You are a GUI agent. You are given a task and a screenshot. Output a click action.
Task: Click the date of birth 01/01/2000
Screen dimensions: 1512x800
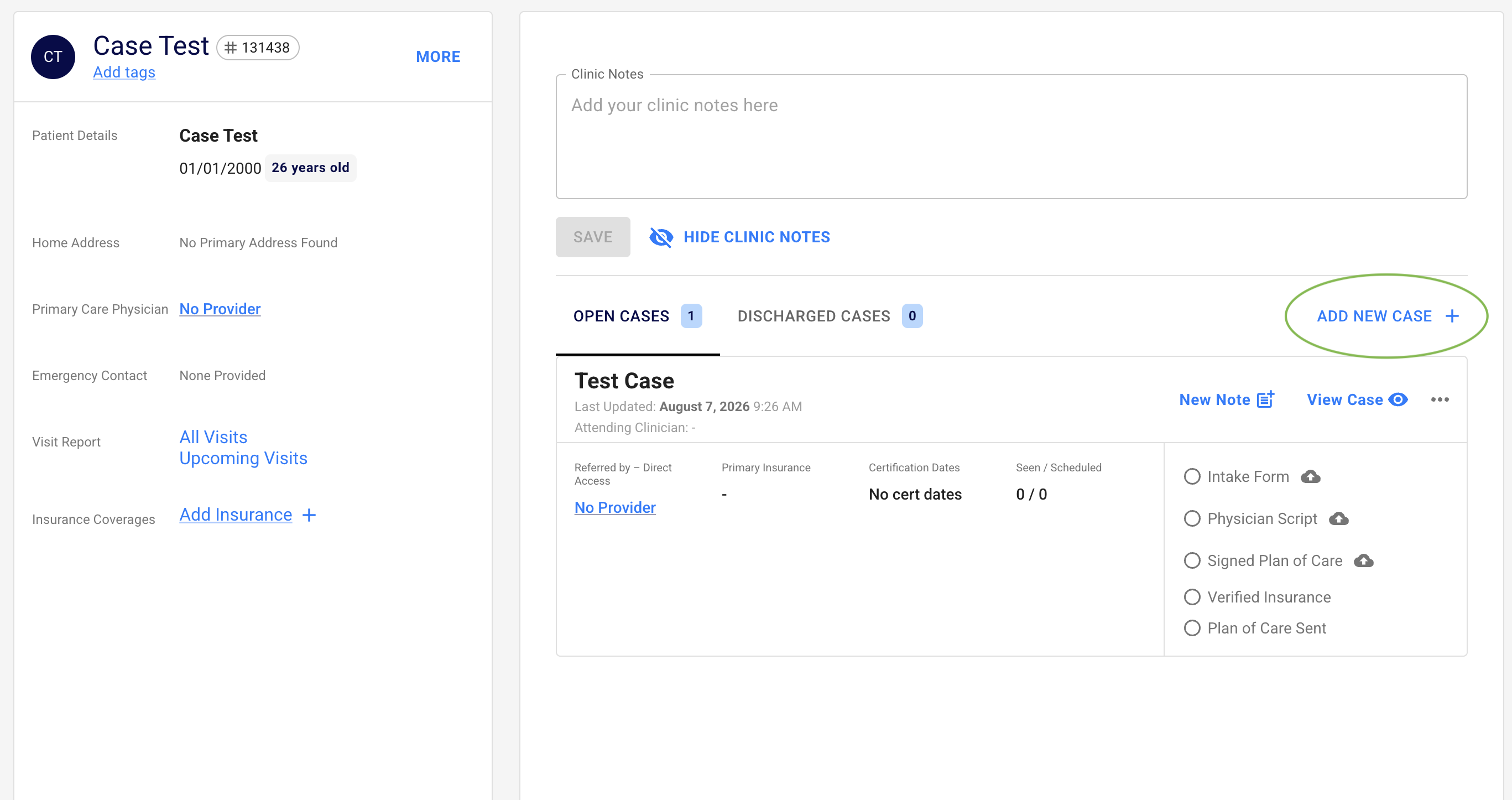(220, 169)
